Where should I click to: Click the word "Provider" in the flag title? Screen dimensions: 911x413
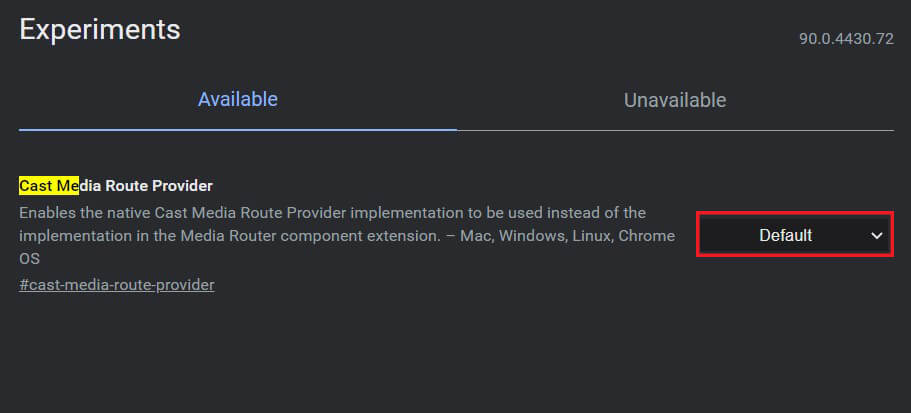pyautogui.click(x=181, y=186)
